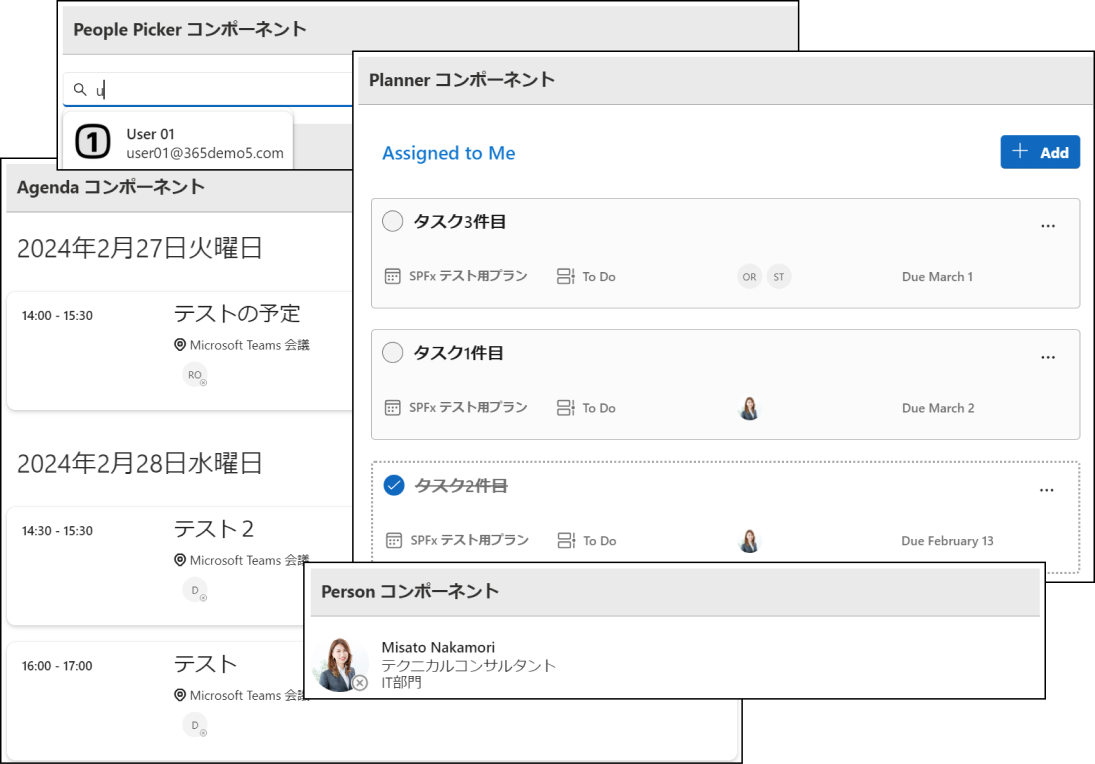Click assignee photo on タスク2件目
1095x764 pixels.
pyautogui.click(x=749, y=541)
